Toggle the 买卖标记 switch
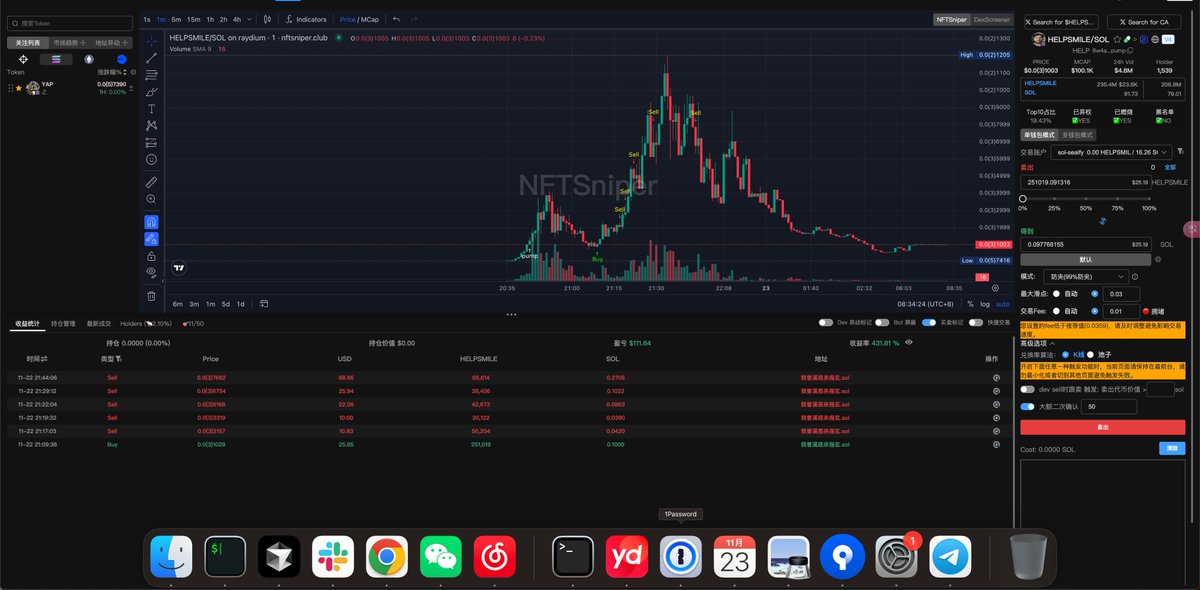The image size is (1200, 590). coord(929,323)
